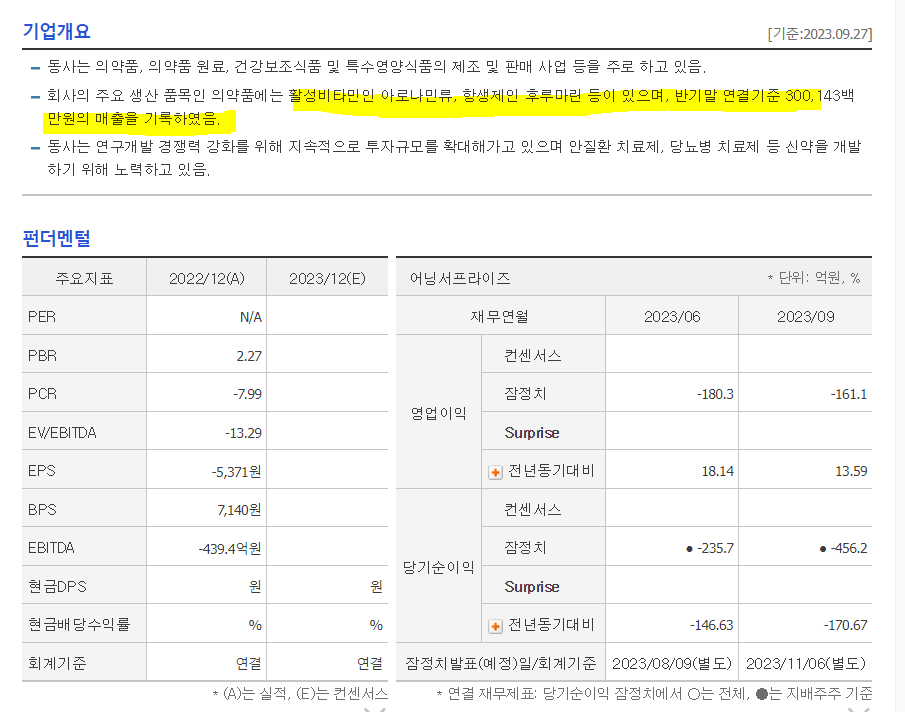This screenshot has height=712, width=905.
Task: Click the 잠정치발표(예정)일/회계기준 label
Action: [500, 664]
